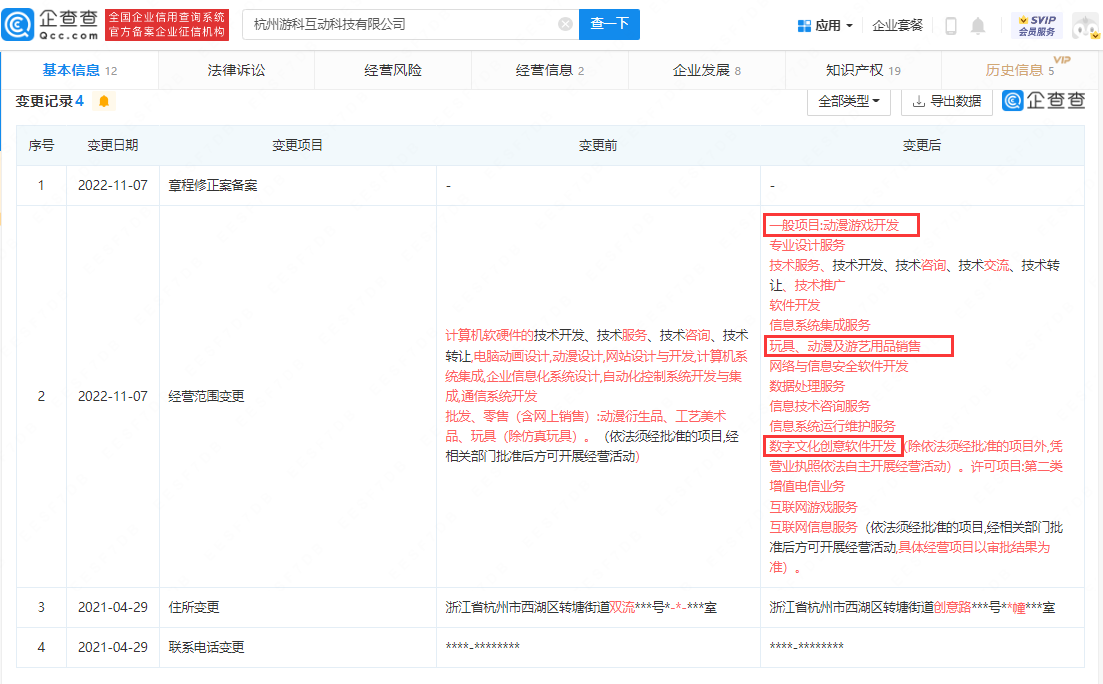The image size is (1103, 684).
Task: Click the 变更后 address containing 创意路
Action: pos(912,607)
